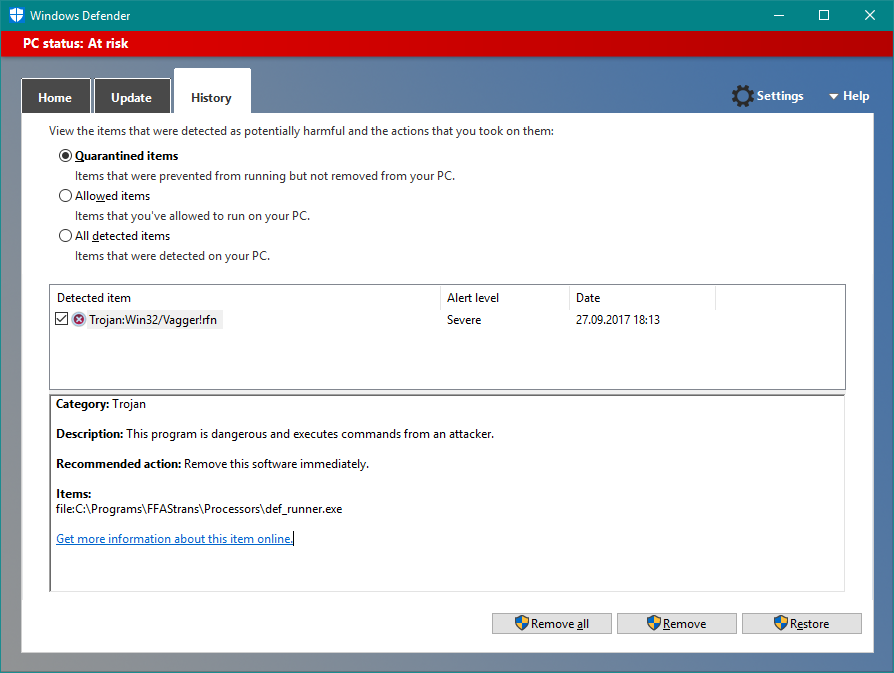Screen dimensions: 894x673
Task: Sort list by Alert level column header
Action: (505, 298)
